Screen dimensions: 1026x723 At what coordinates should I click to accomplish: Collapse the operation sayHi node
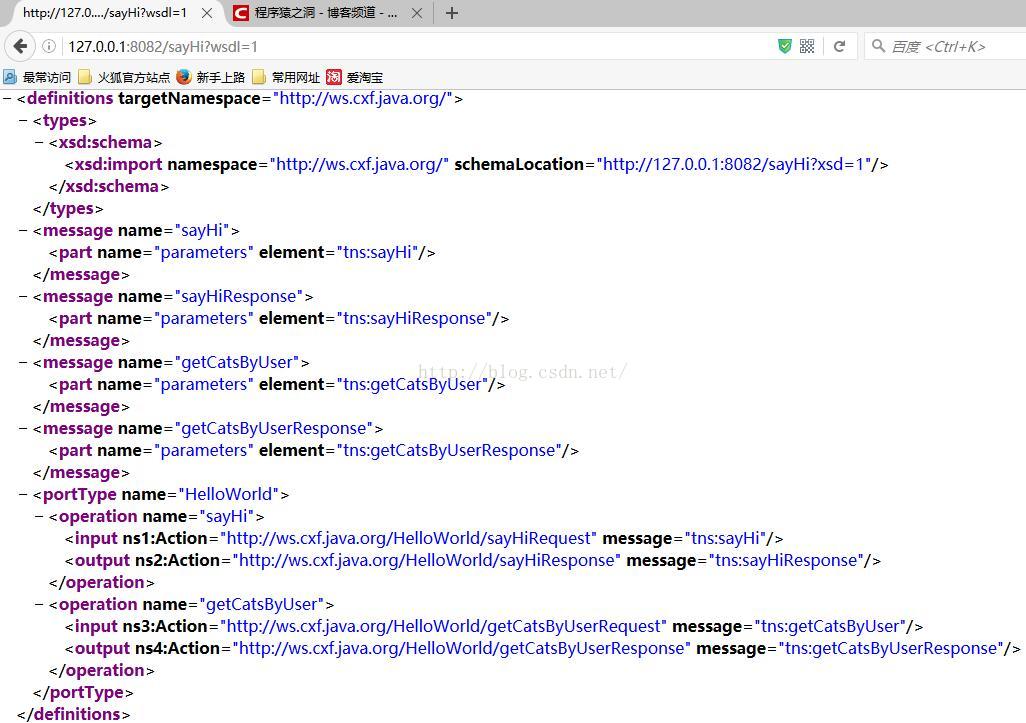39,517
